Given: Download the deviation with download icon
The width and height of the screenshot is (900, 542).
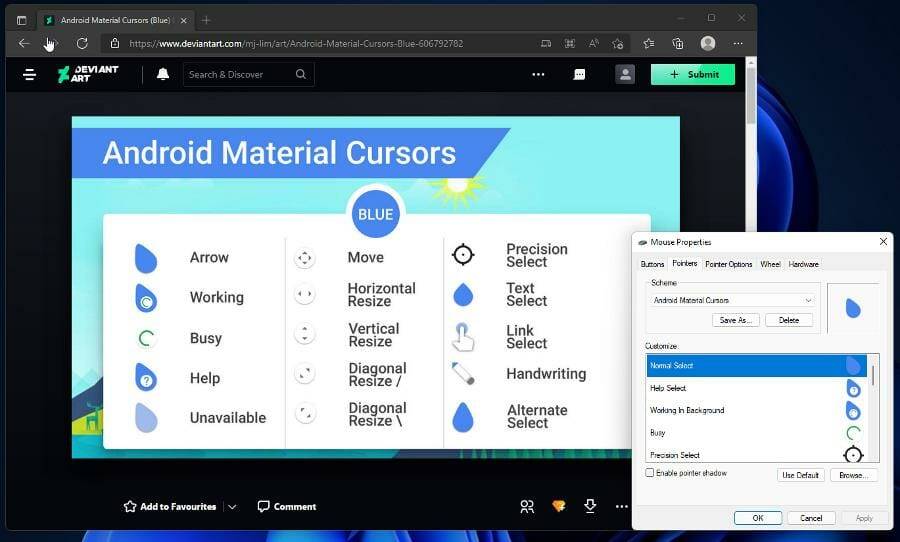Looking at the screenshot, I should (x=590, y=506).
